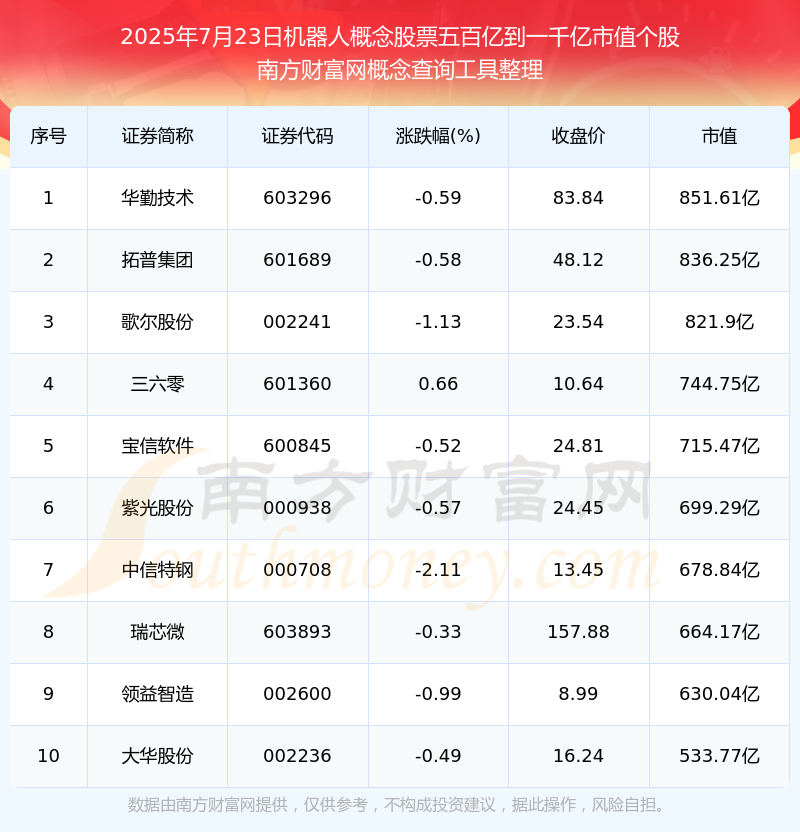Click row number 10

coord(48,756)
